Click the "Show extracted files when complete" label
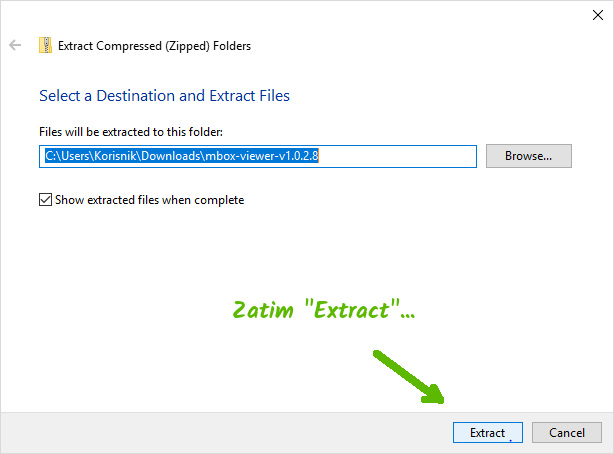Screen dimensions: 614x454 (x=148, y=200)
